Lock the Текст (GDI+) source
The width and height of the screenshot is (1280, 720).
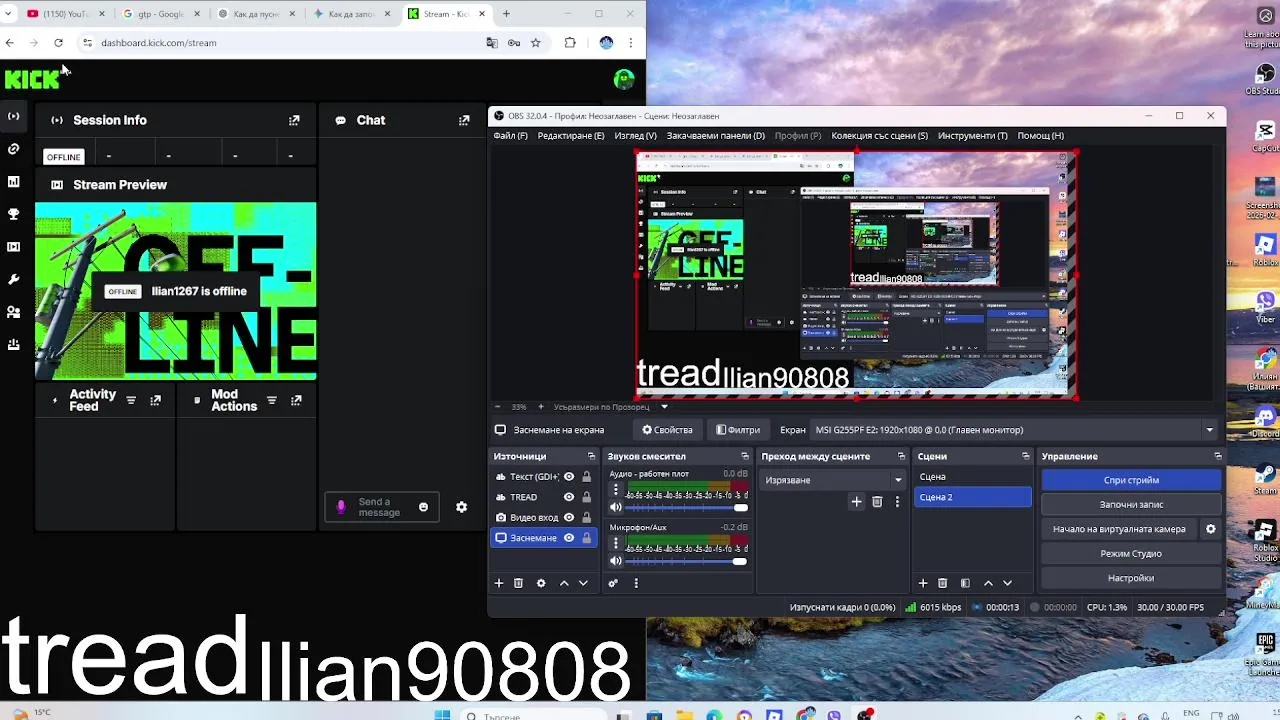pyautogui.click(x=586, y=477)
